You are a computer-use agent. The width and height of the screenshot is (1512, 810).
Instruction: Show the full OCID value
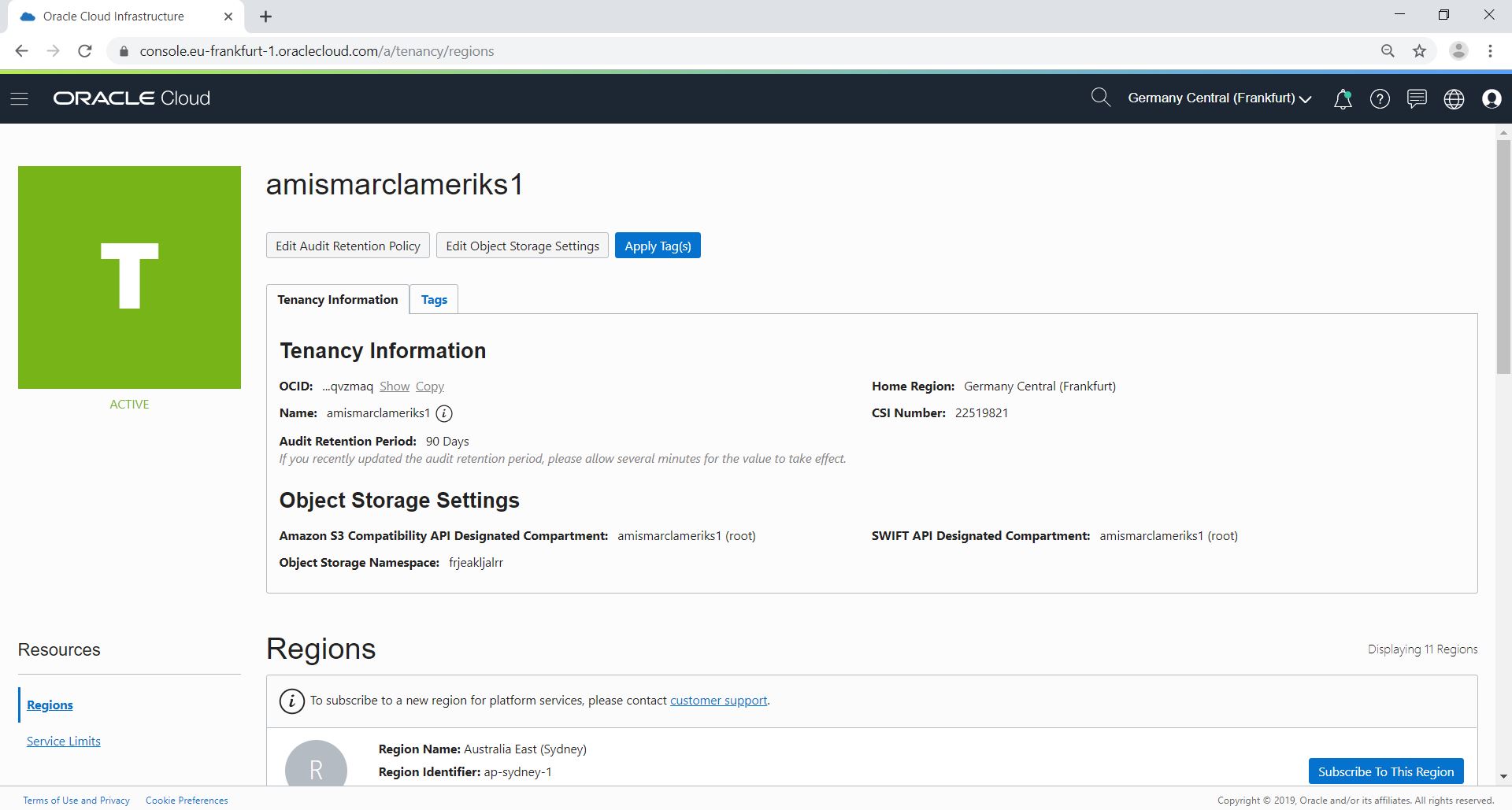[394, 387]
